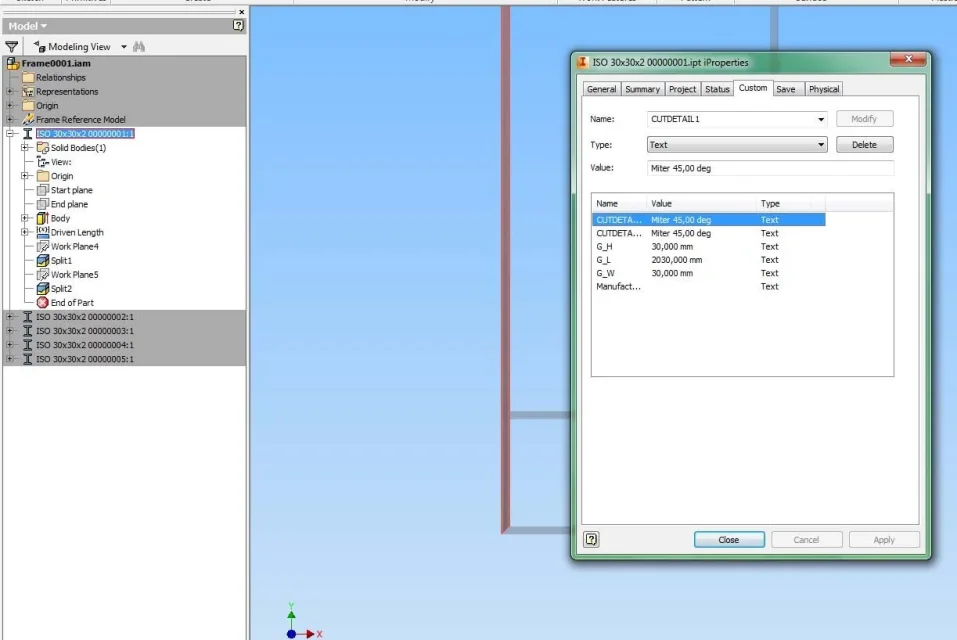Select the Origin node under Frame0001.iam

[x=47, y=106]
